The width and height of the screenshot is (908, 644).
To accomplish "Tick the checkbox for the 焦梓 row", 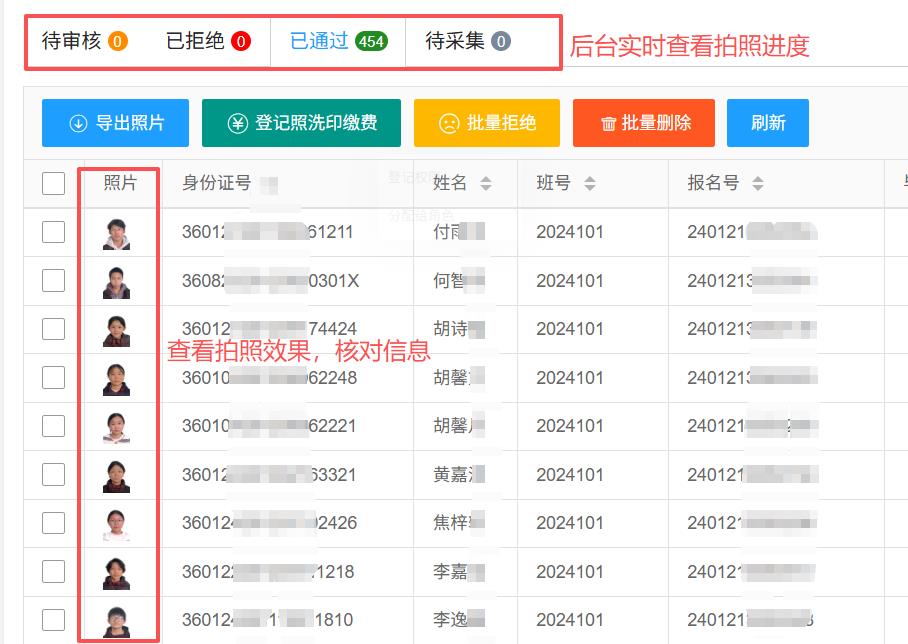I will tap(54, 523).
